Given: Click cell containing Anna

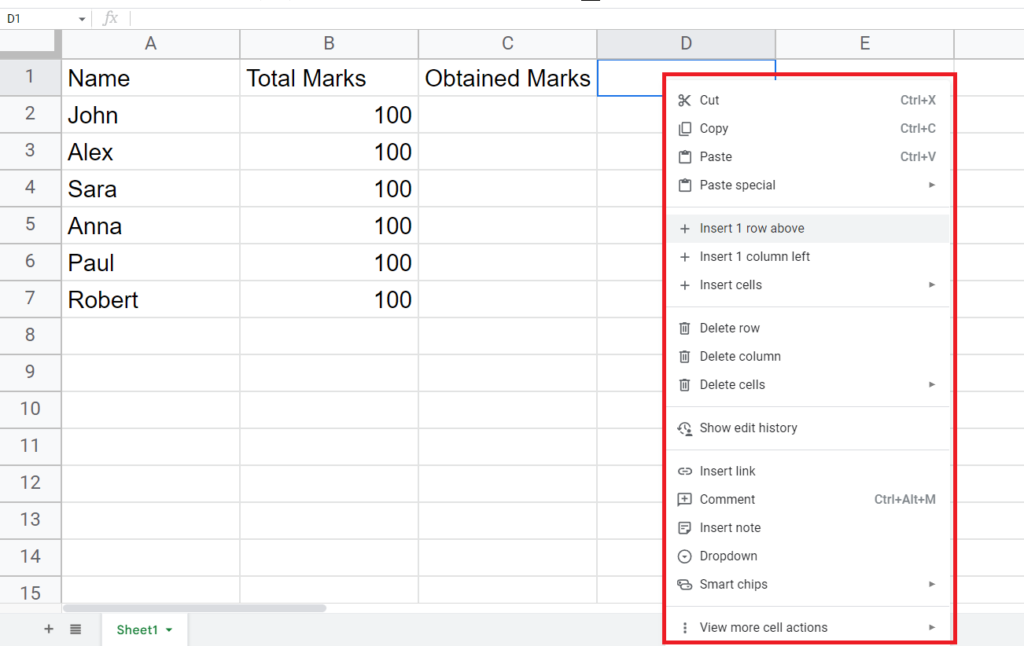Looking at the screenshot, I should tap(151, 226).
